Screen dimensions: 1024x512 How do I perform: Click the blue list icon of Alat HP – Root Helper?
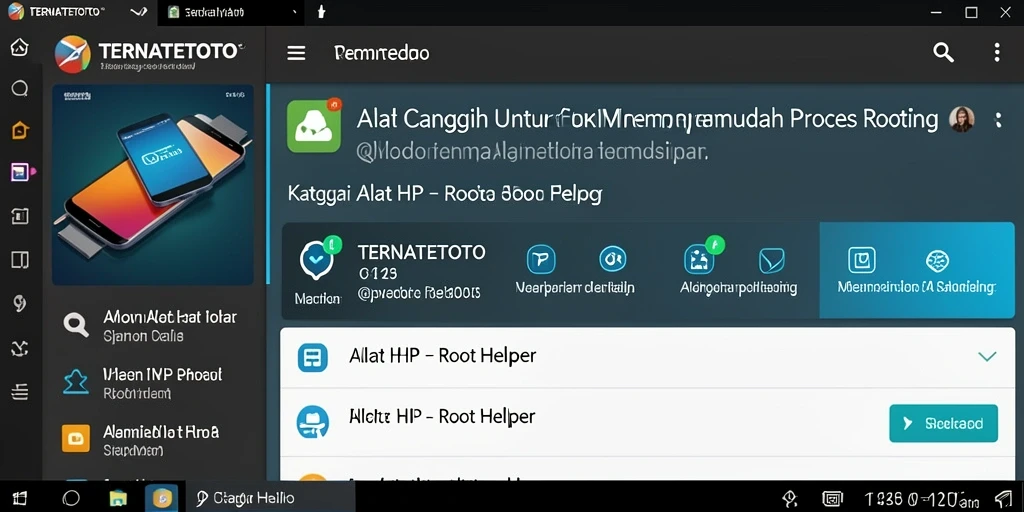point(312,357)
